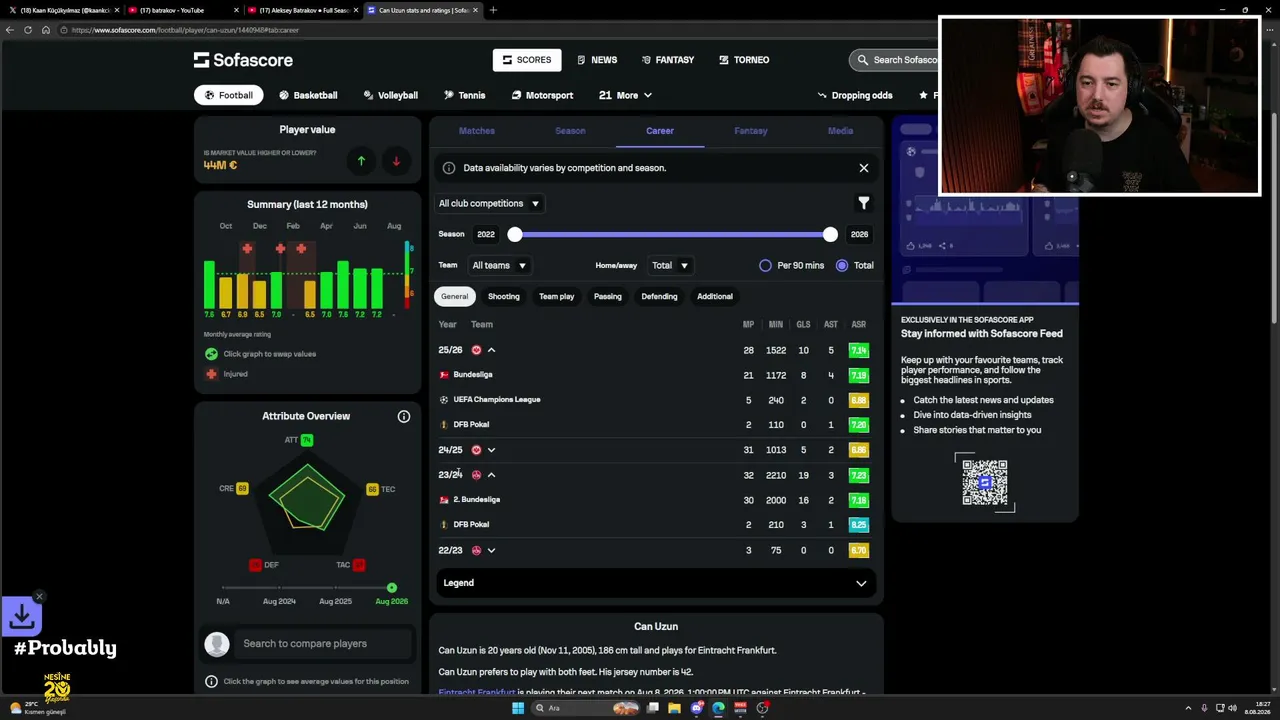
Task: Open Attribute Overview info icon
Action: click(404, 416)
